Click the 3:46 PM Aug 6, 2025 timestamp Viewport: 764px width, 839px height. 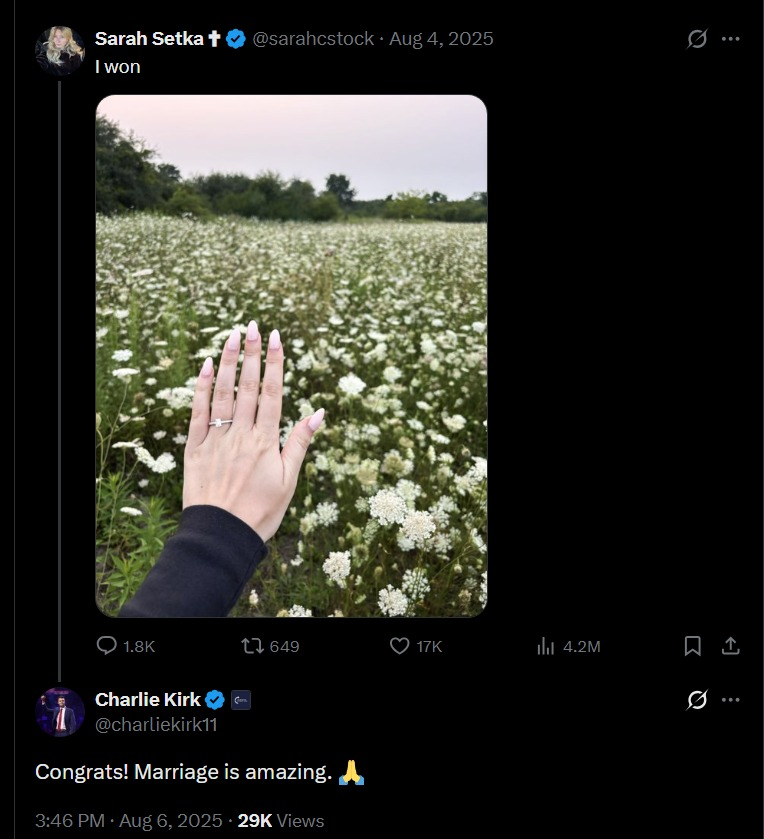coord(128,820)
